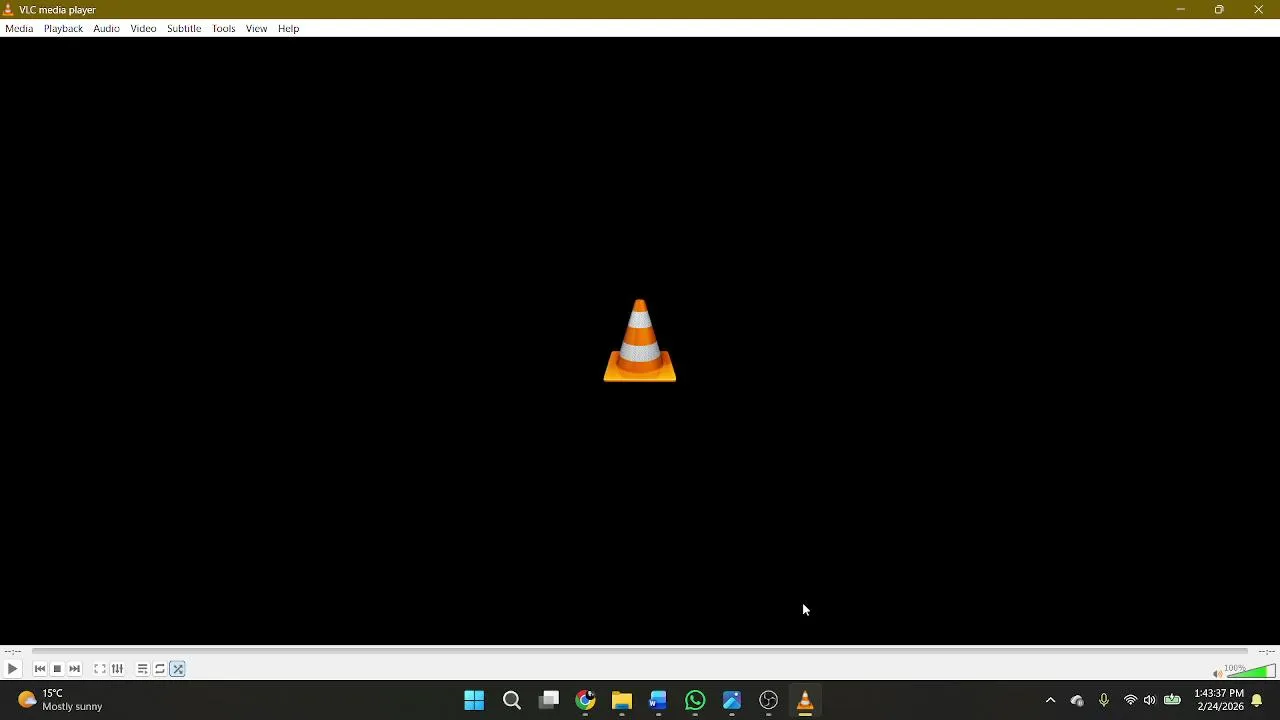This screenshot has height=720, width=1280.
Task: Open the Tools menu
Action: click(223, 29)
